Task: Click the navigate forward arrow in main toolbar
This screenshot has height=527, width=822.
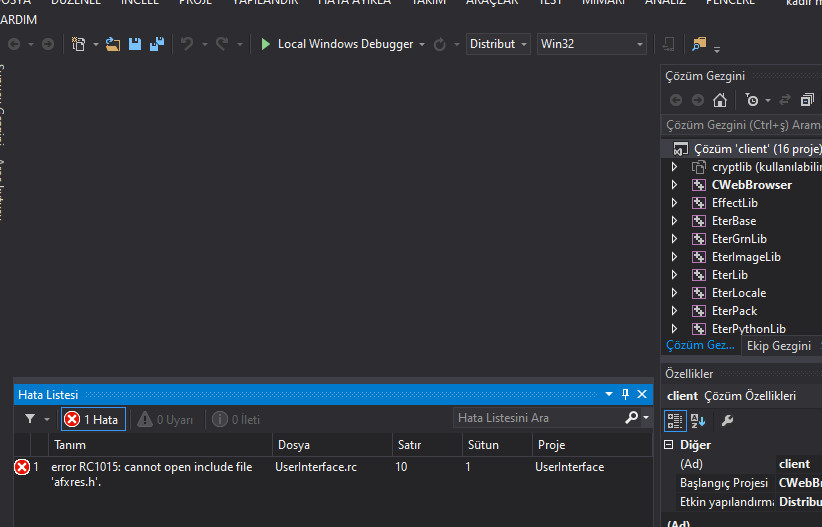Action: [48, 45]
